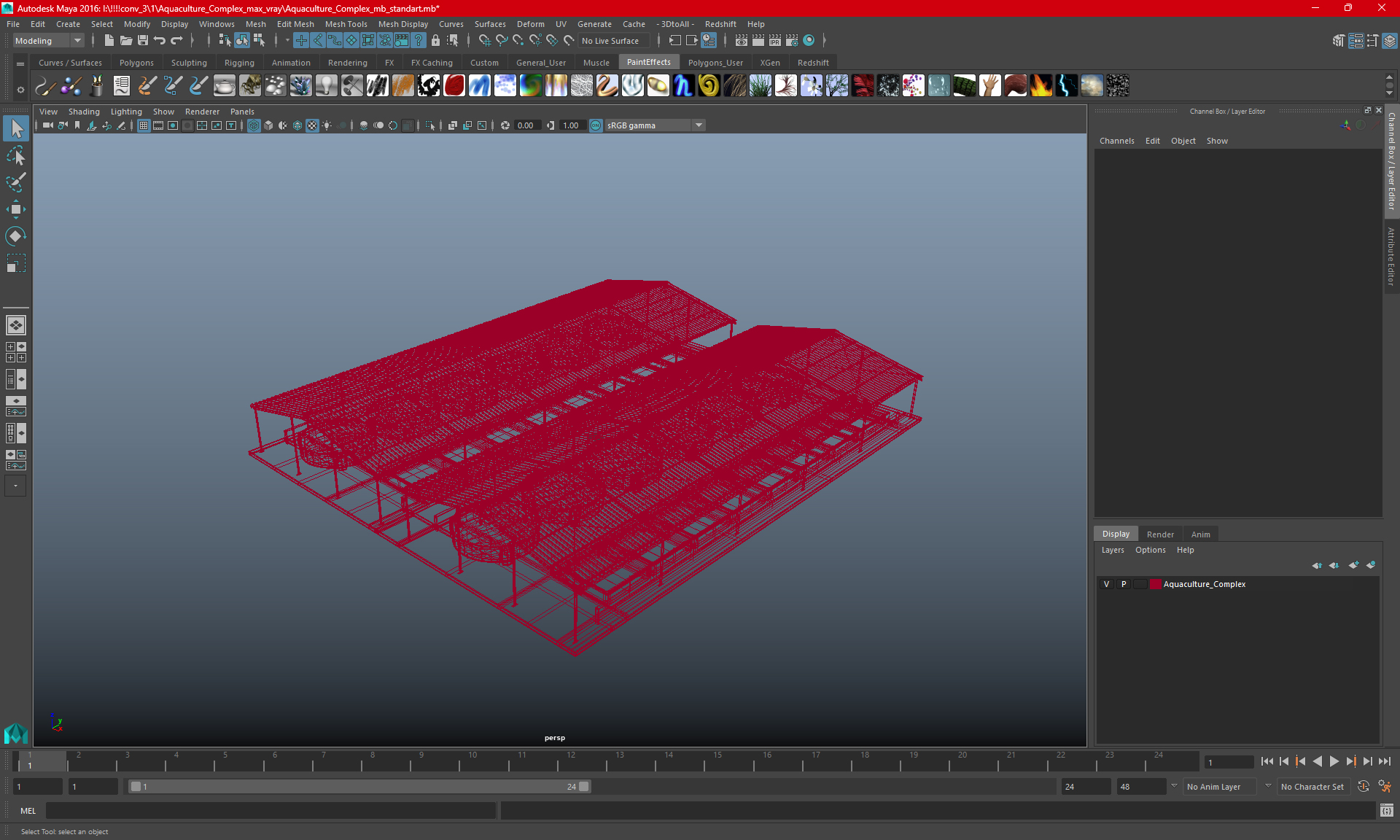This screenshot has height=840, width=1400.
Task: Expand the sRGB gamma color space dropdown
Action: [x=699, y=125]
